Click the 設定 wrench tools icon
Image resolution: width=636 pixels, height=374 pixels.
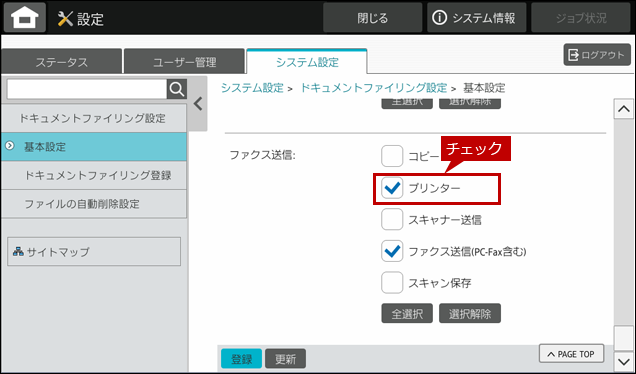(x=65, y=18)
